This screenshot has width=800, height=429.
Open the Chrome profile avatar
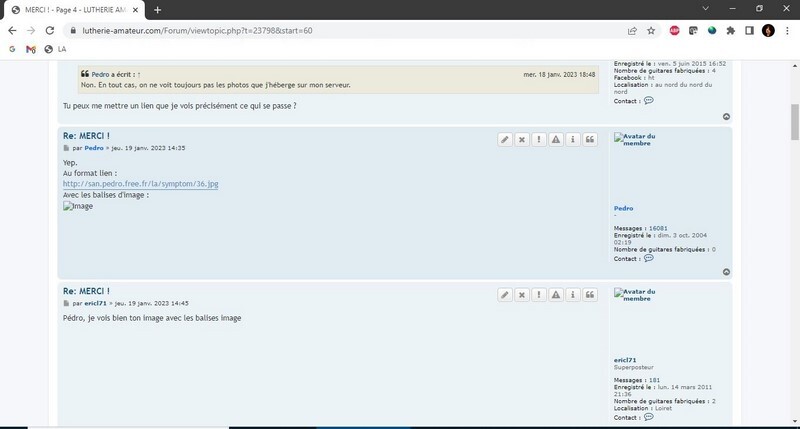click(x=768, y=31)
